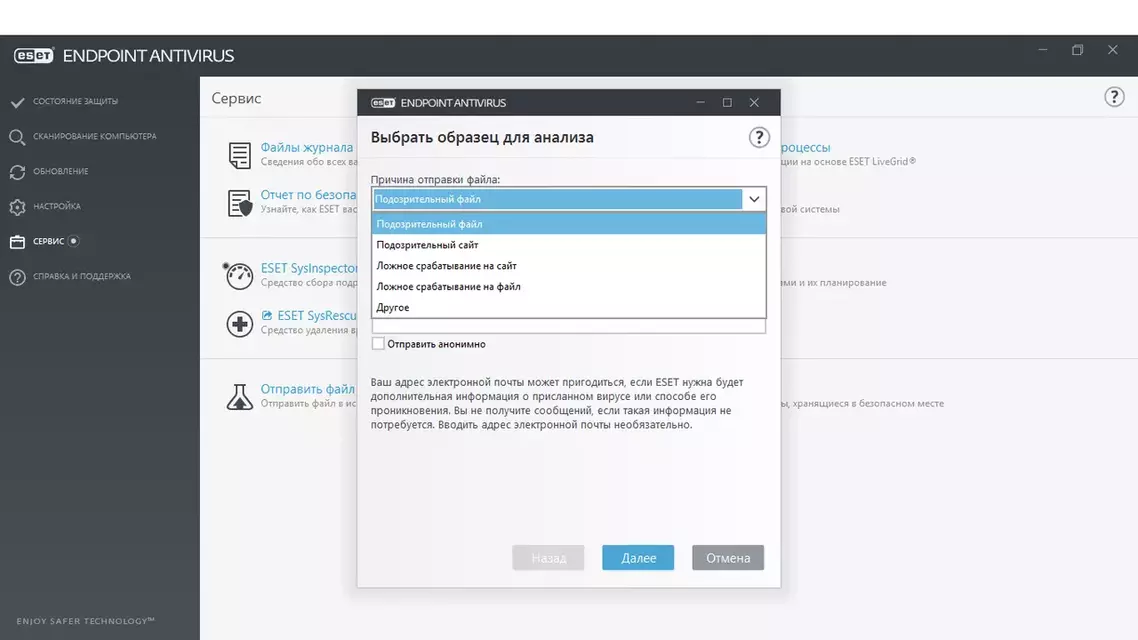This screenshot has width=1138, height=640.
Task: Open the main window help question icon
Action: click(x=1114, y=97)
